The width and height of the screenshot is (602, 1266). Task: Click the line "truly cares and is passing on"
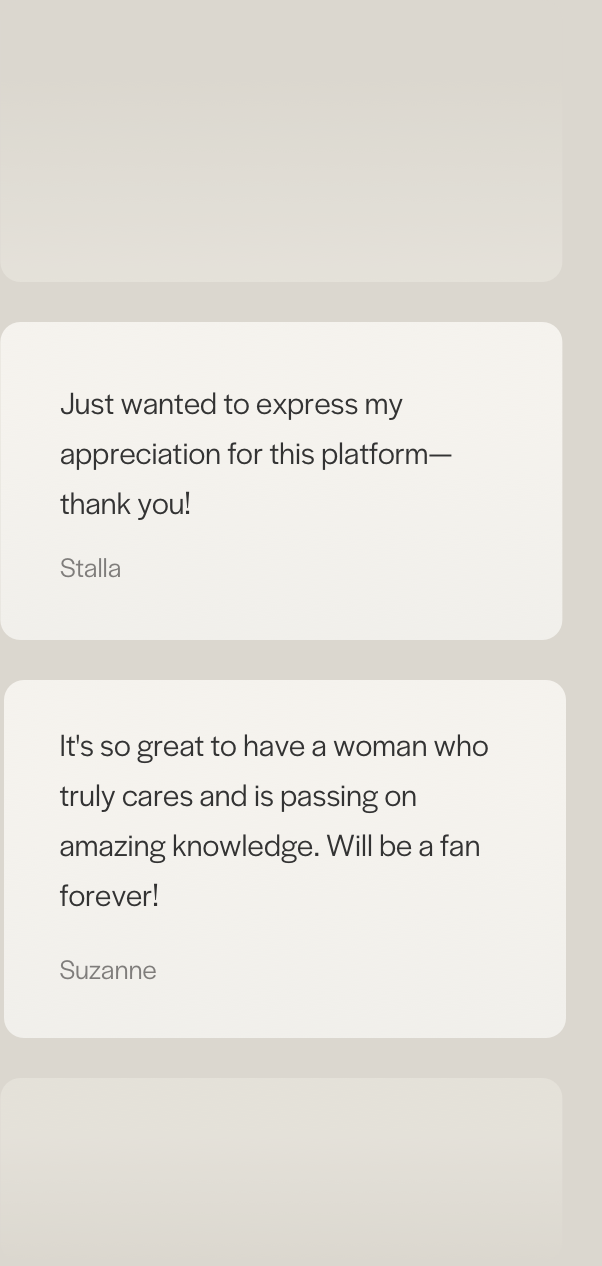pyautogui.click(x=238, y=796)
